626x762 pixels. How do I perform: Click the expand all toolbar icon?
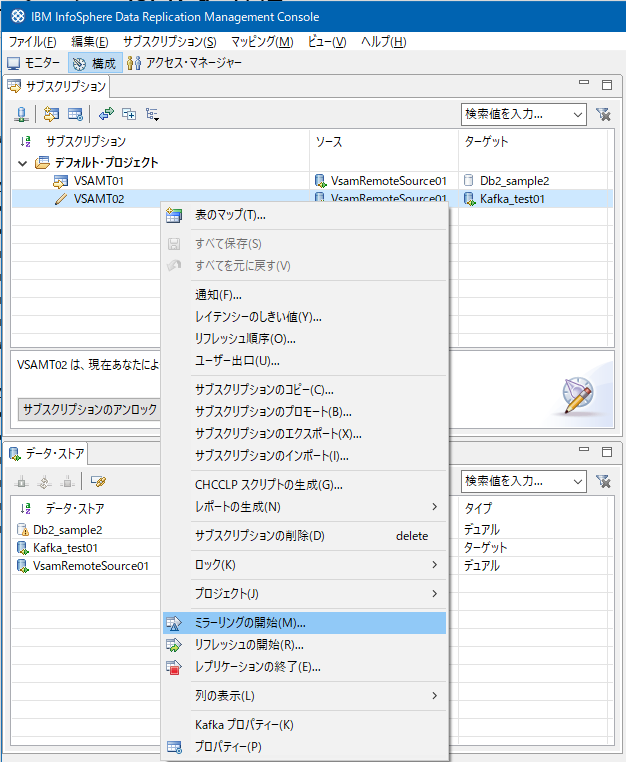point(129,114)
